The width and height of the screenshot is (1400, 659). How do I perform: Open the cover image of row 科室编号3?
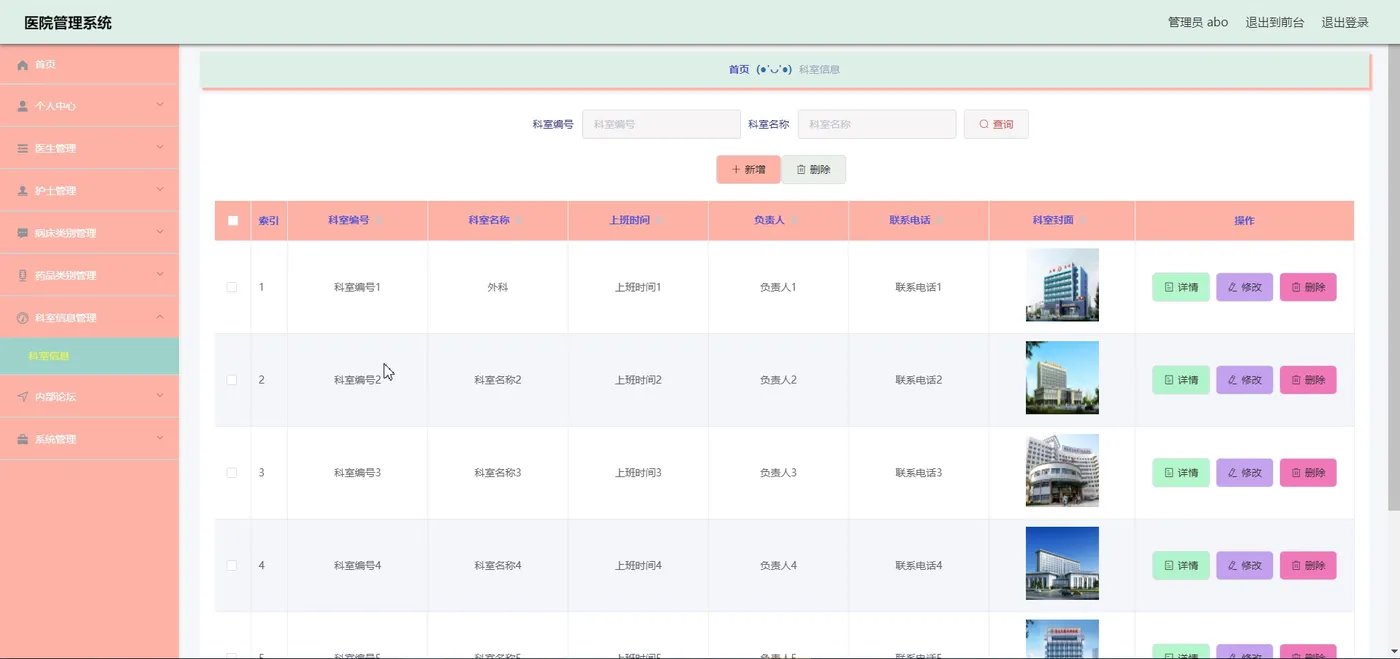pos(1062,471)
